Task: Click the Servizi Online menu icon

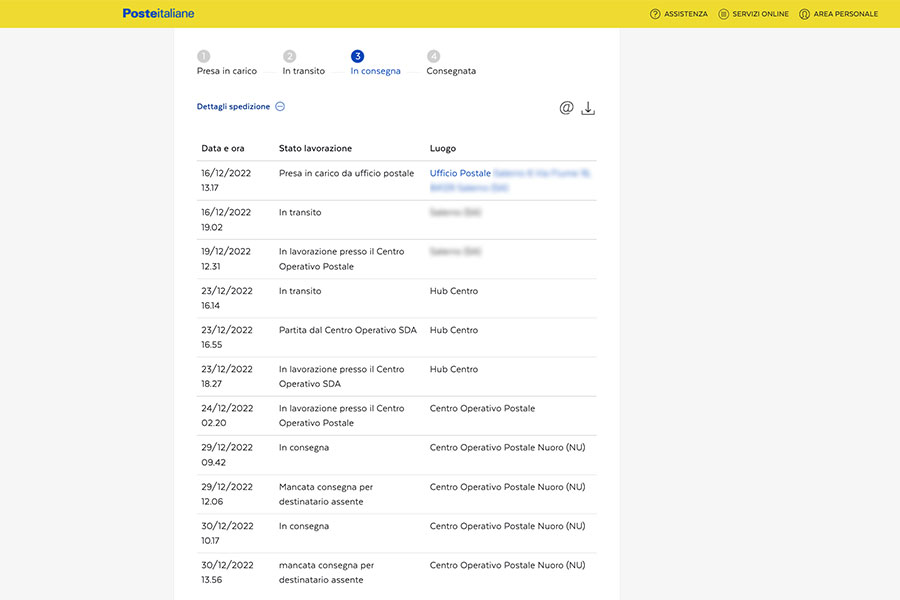Action: click(x=724, y=14)
